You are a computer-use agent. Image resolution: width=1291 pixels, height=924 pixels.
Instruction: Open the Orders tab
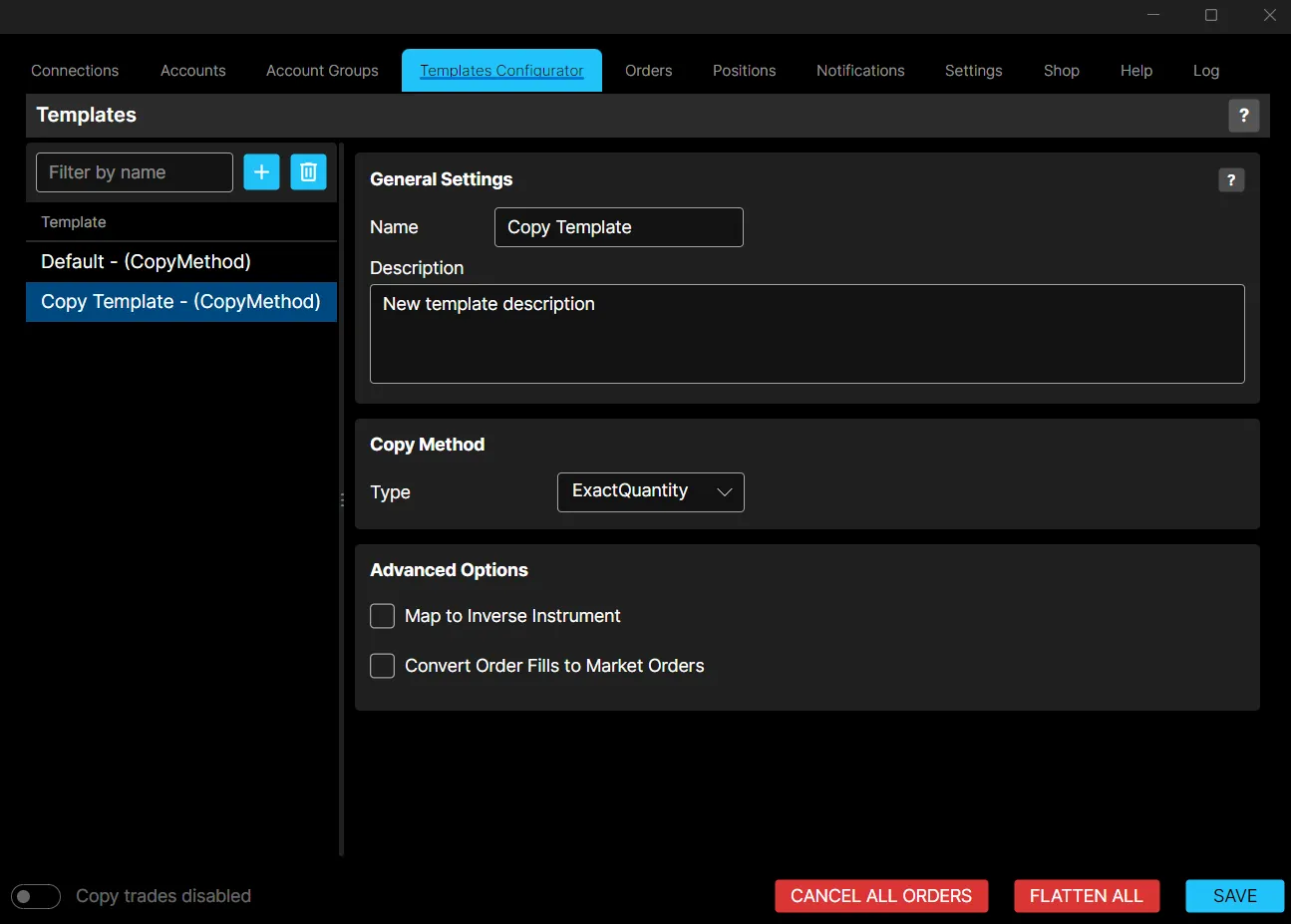pos(649,71)
